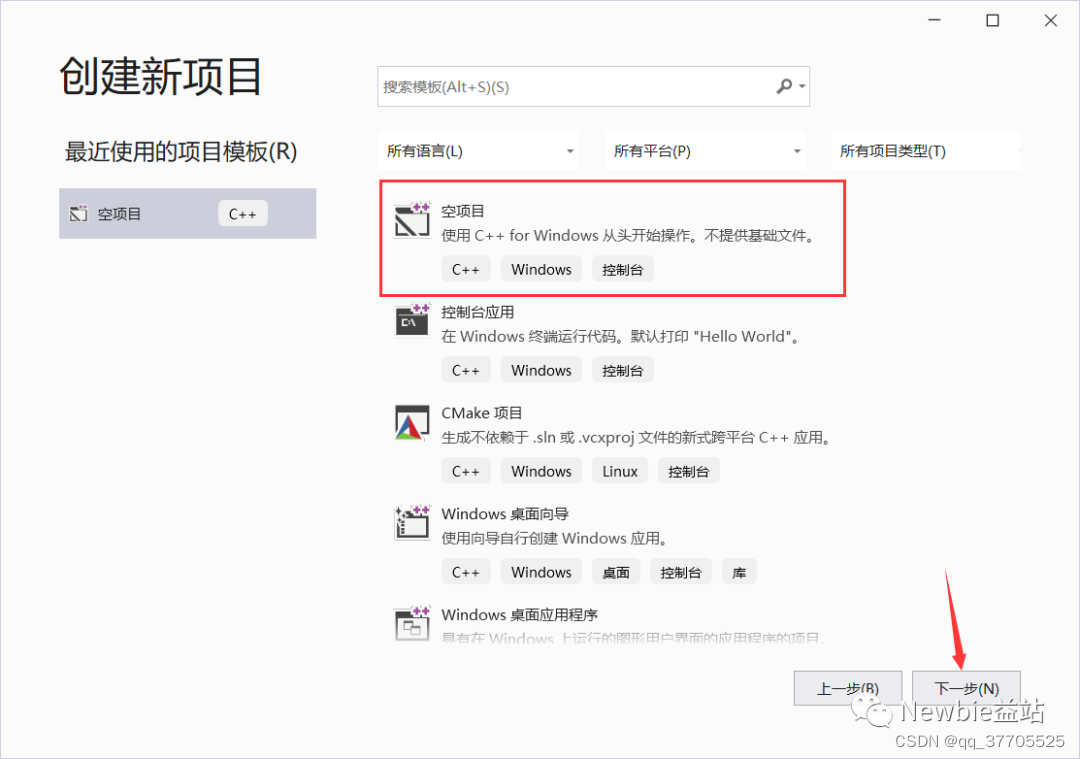Click the empty project icon in recent list

pos(79,214)
